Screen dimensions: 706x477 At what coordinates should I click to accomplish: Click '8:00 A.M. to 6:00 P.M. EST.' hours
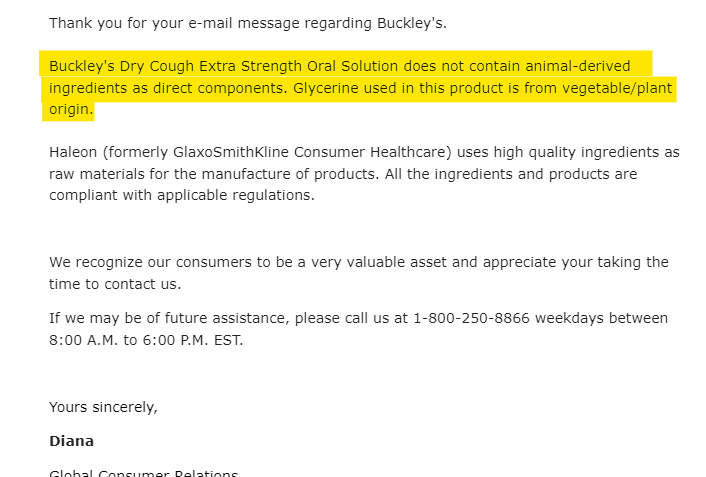(x=146, y=339)
